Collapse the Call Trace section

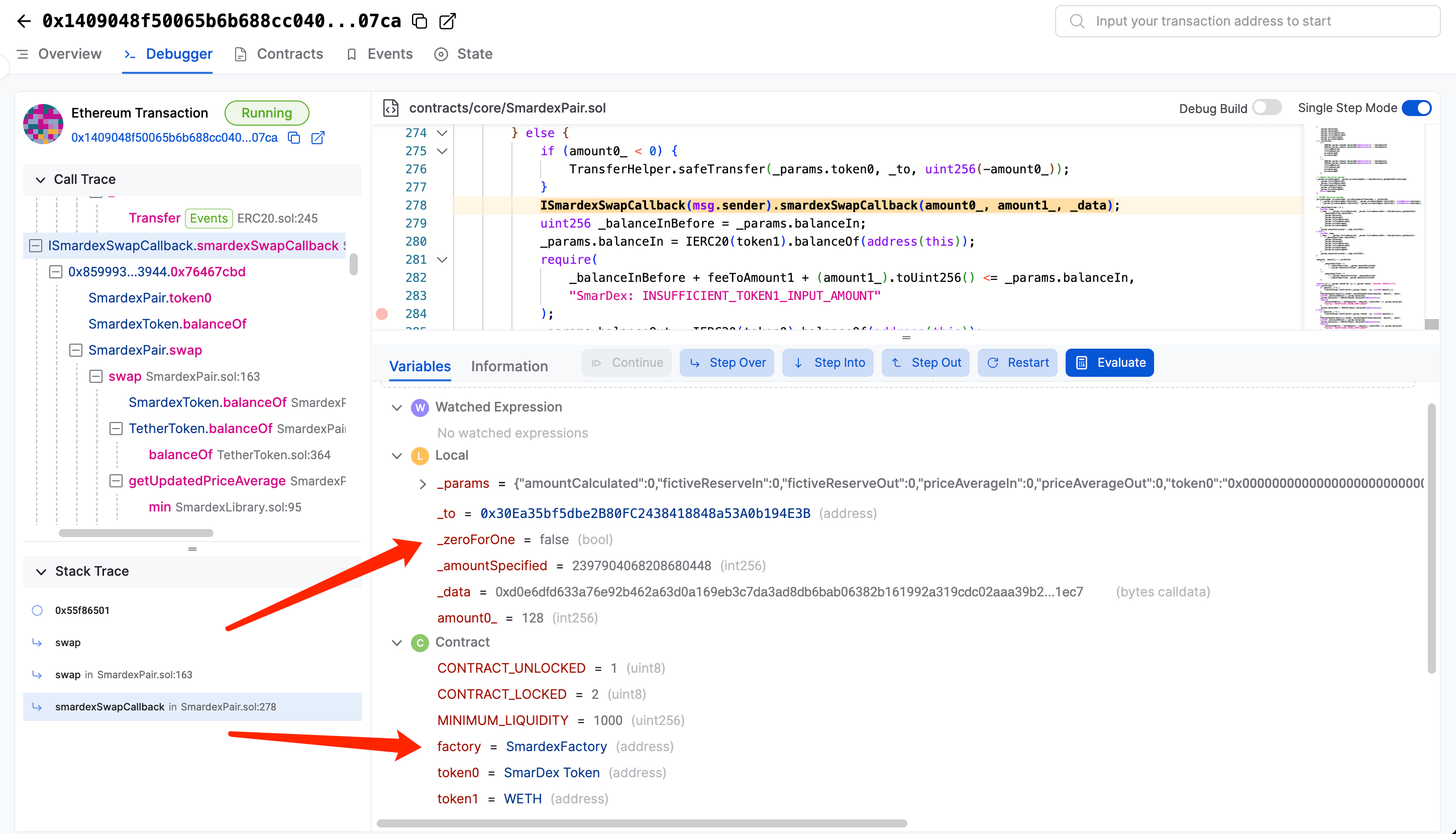pyautogui.click(x=40, y=179)
